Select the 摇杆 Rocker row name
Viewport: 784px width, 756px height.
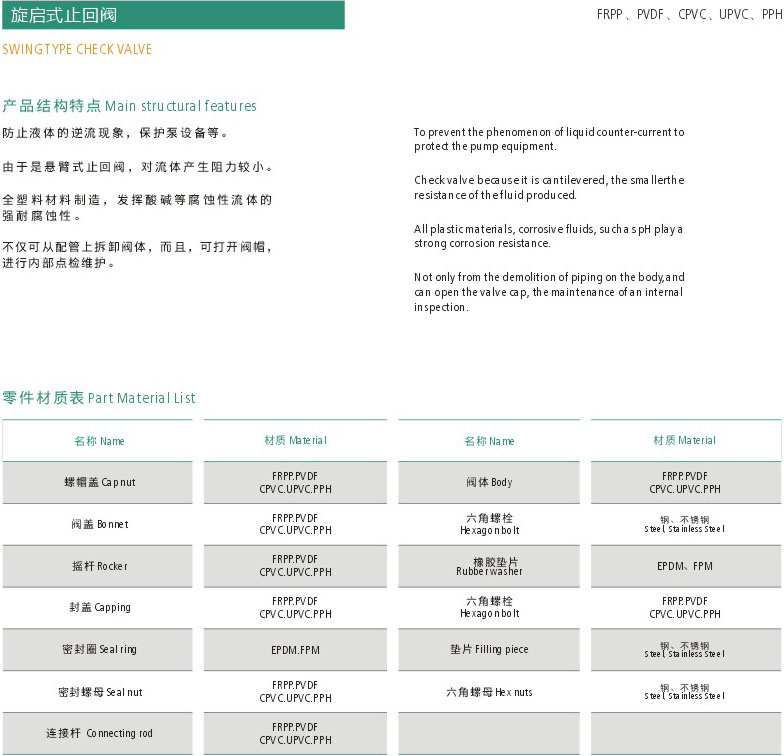click(99, 566)
